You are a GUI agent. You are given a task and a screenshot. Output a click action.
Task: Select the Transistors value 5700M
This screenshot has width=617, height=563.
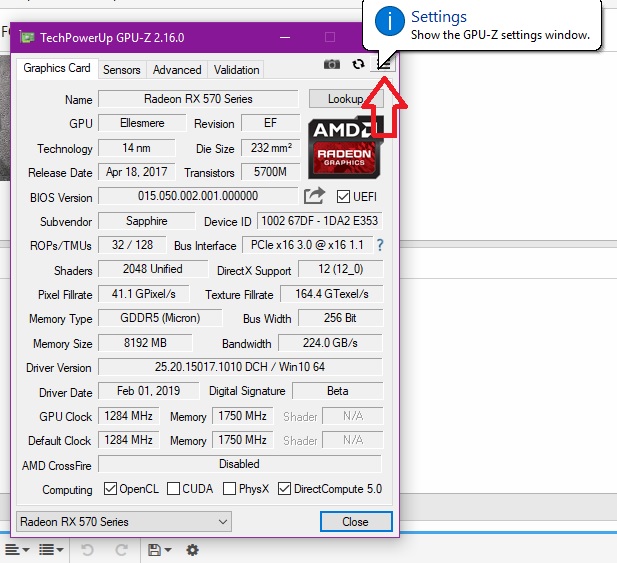coord(270,172)
